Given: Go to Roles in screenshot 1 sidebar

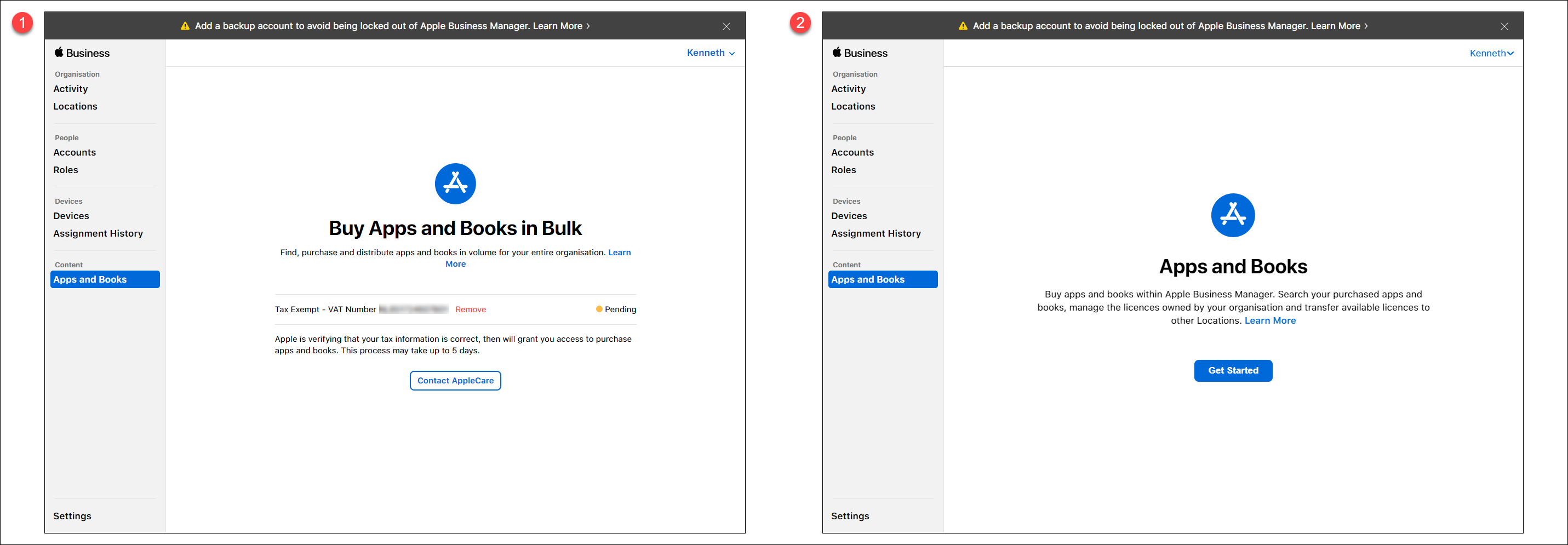Looking at the screenshot, I should pyautogui.click(x=66, y=170).
